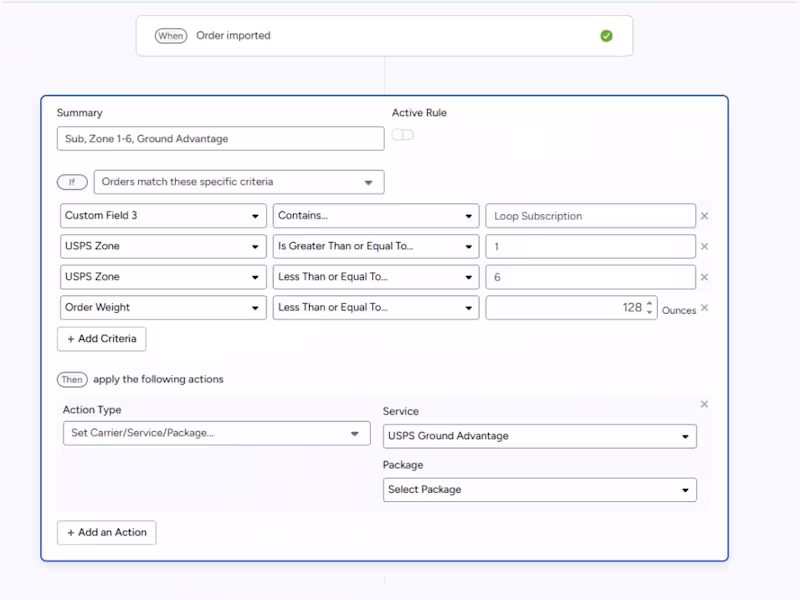
Task: Click the green checkmark on Order imported
Action: (606, 36)
